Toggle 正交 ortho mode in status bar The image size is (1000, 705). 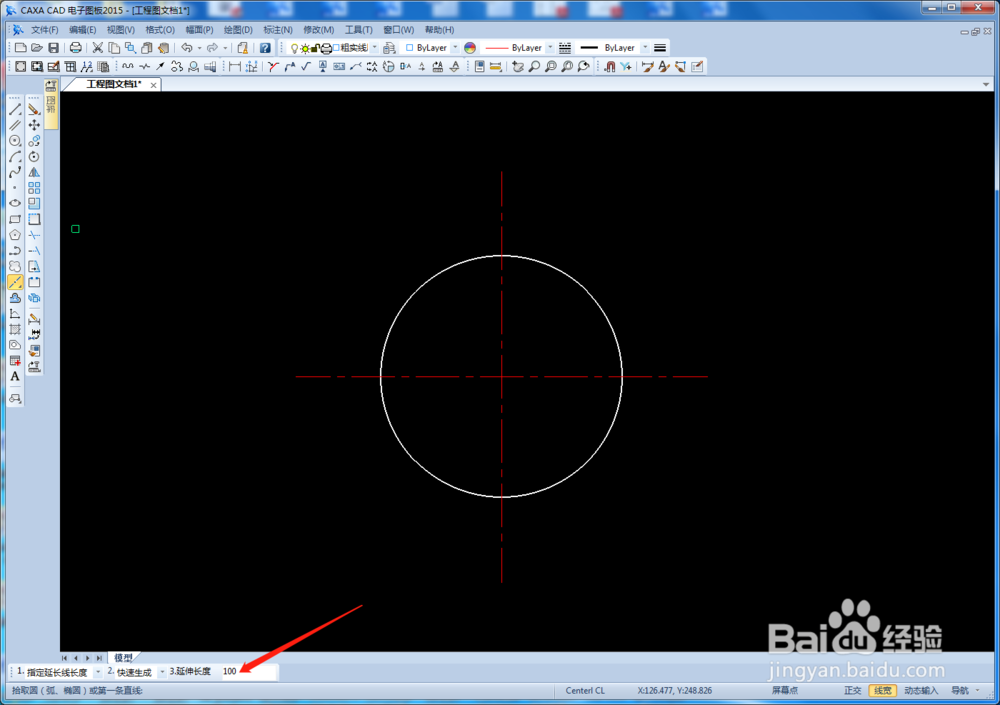[x=853, y=690]
